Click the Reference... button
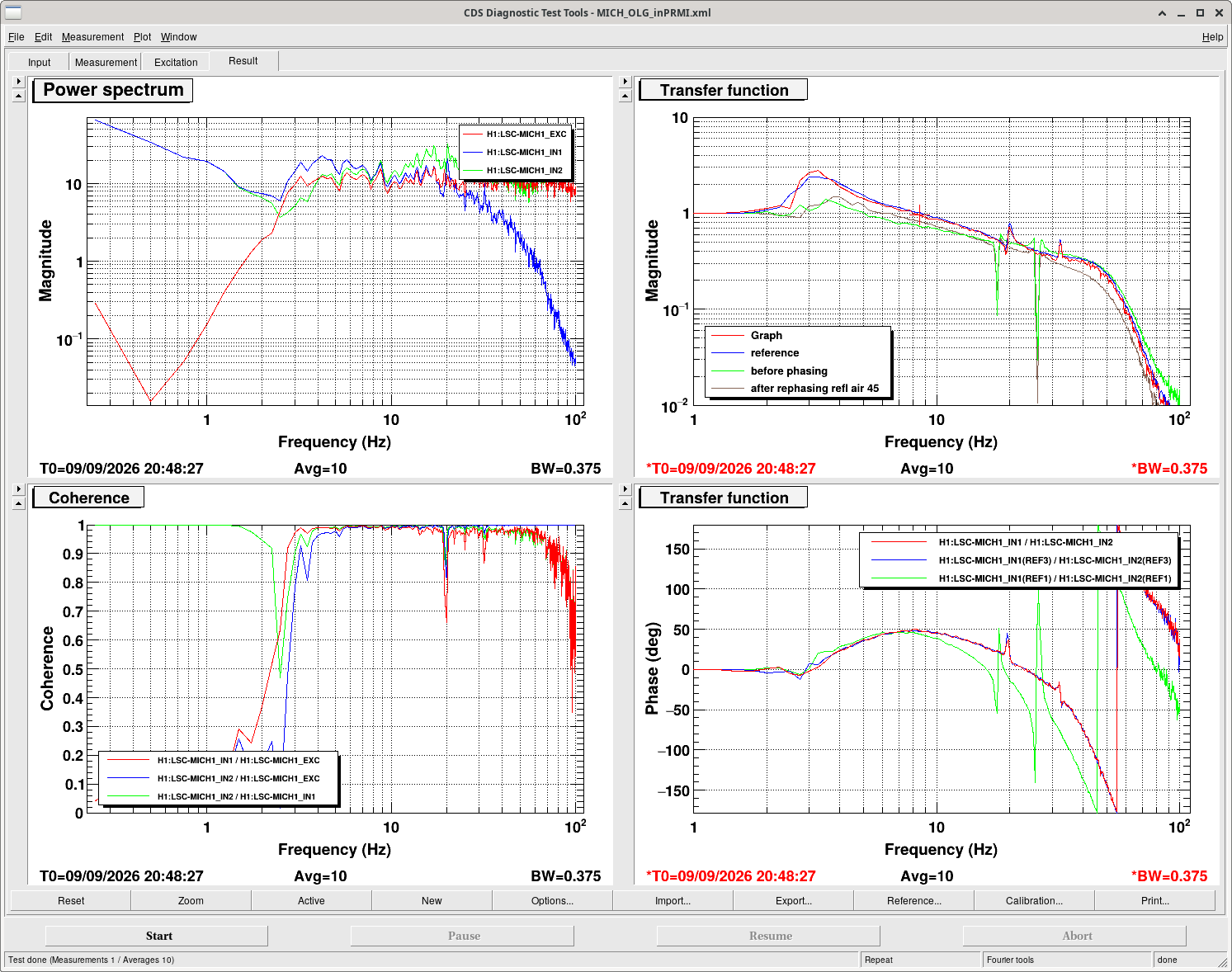 tap(913, 900)
